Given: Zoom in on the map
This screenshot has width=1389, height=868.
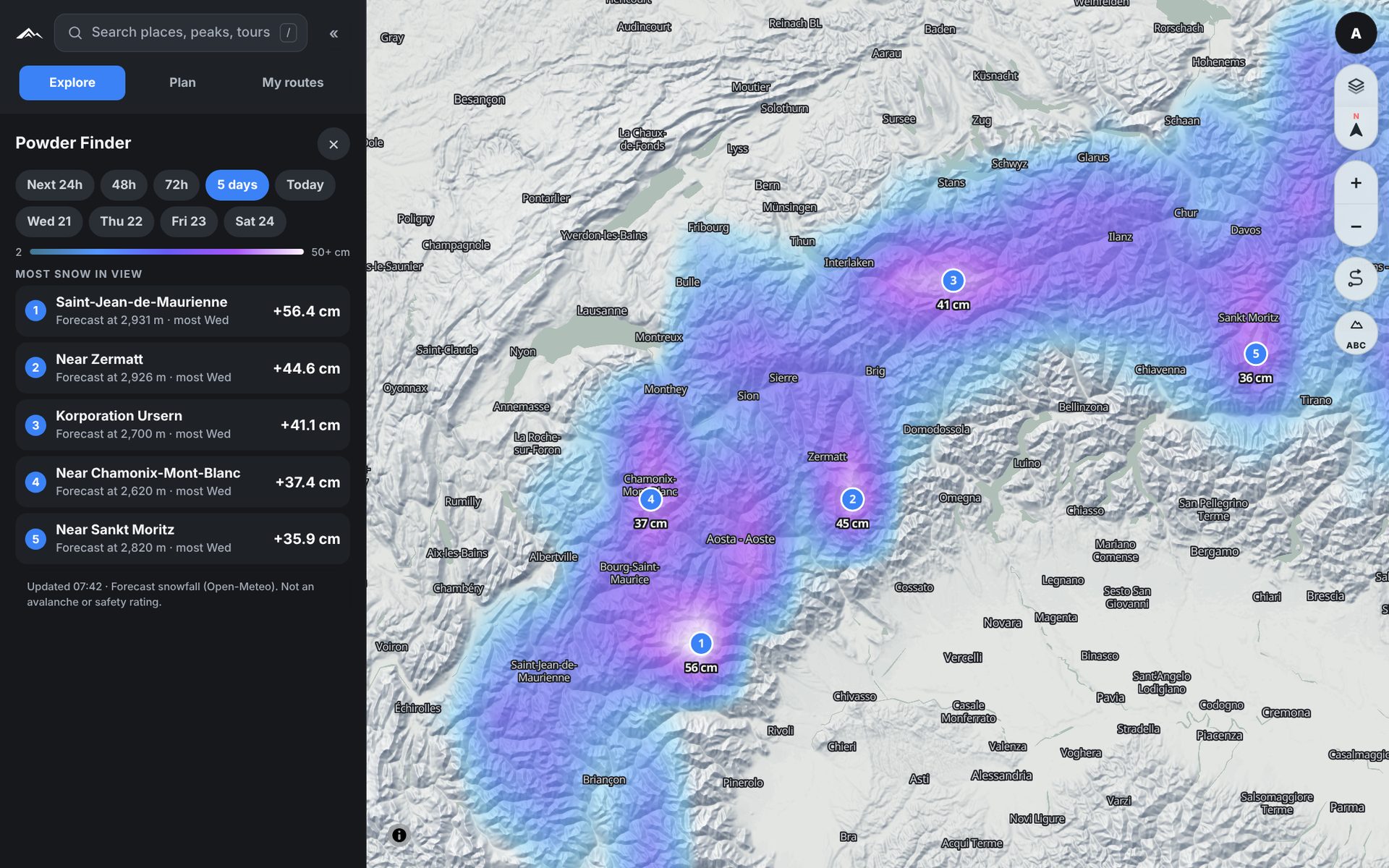Looking at the screenshot, I should 1356,183.
